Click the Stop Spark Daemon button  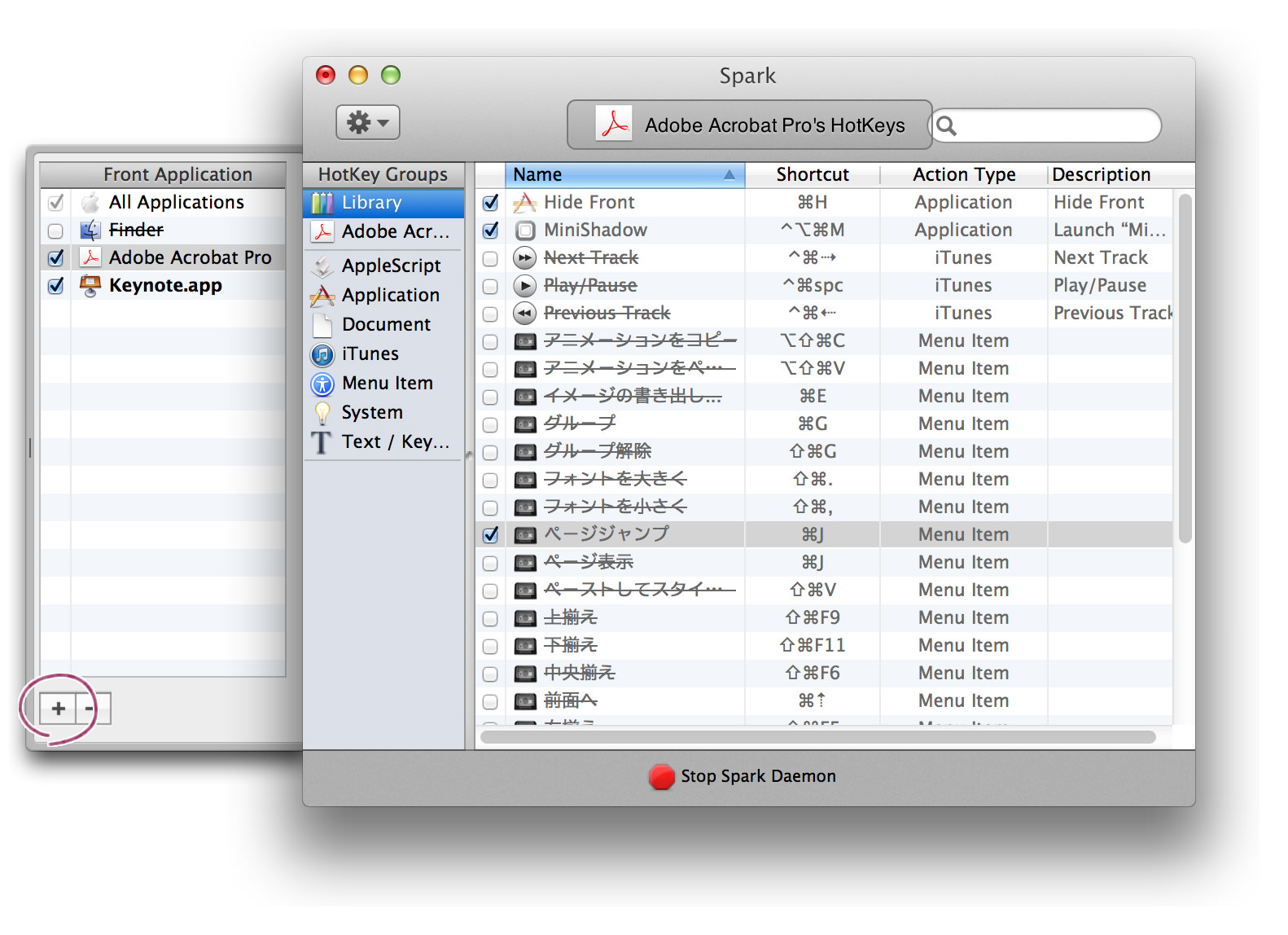[743, 776]
